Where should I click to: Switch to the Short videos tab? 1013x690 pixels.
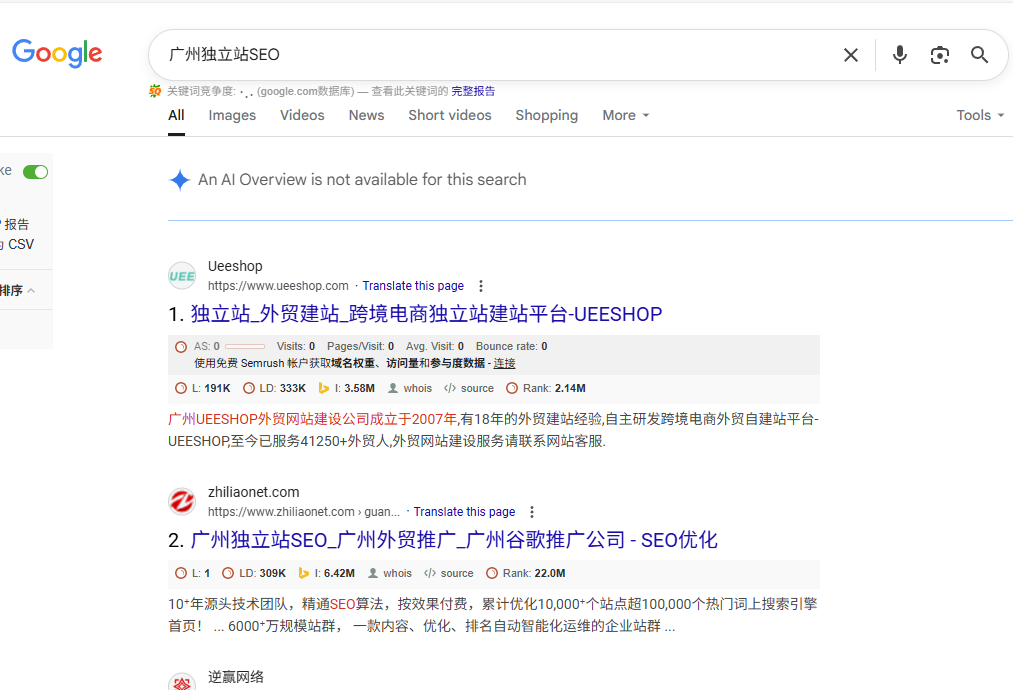[x=449, y=115]
